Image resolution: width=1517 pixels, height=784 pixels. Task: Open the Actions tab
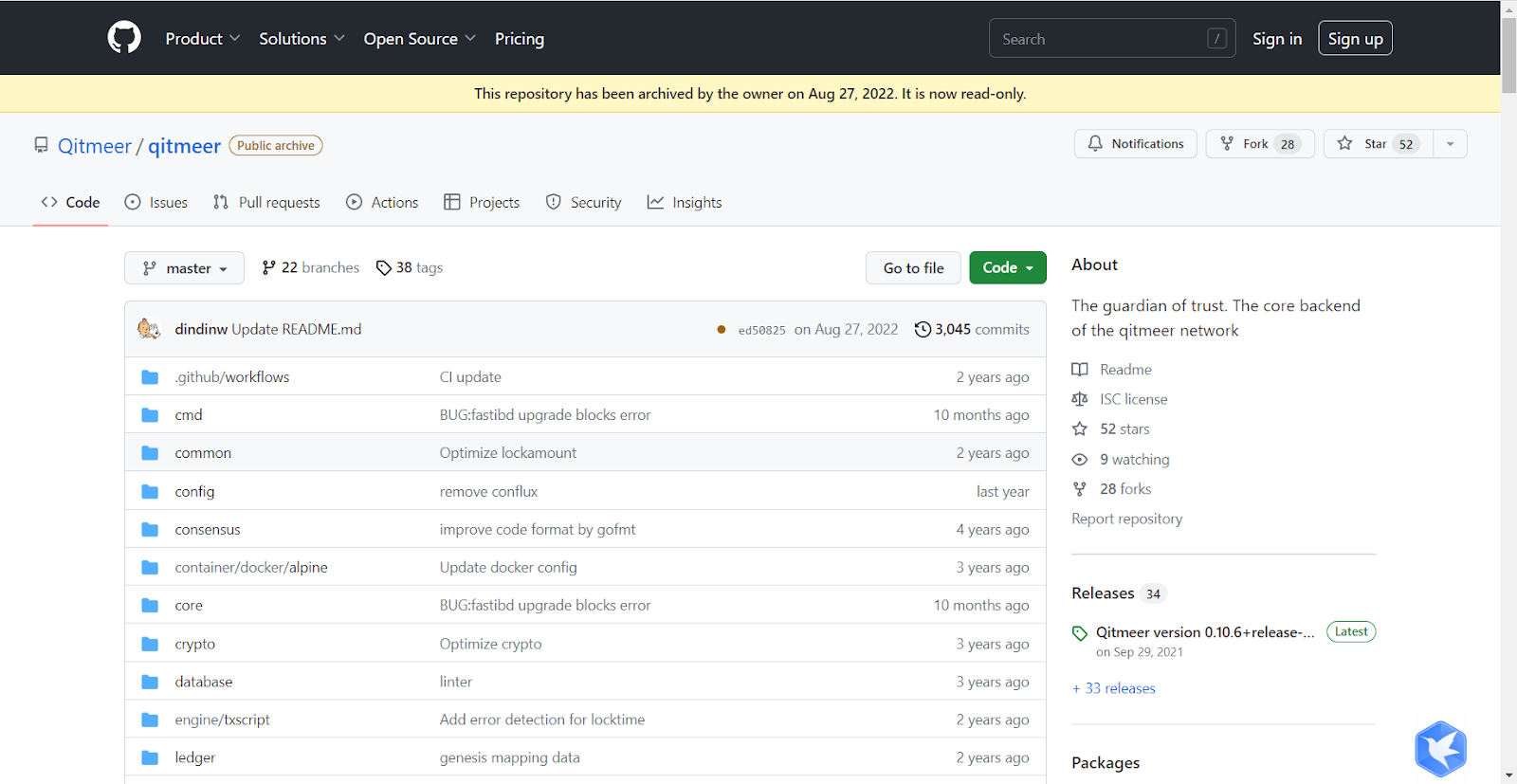(x=382, y=202)
